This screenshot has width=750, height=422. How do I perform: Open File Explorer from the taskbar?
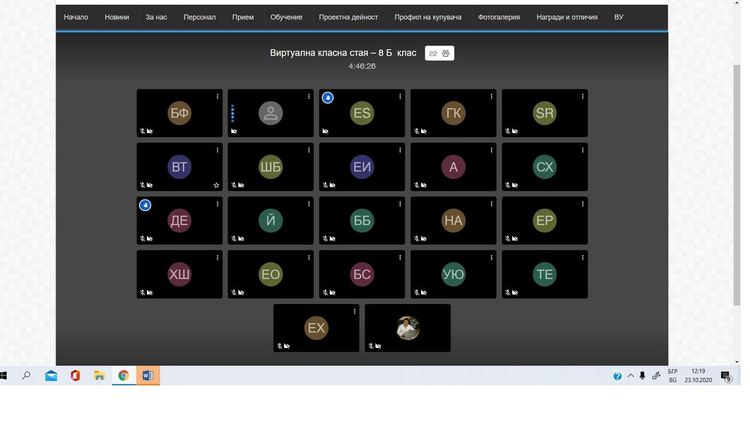99,376
